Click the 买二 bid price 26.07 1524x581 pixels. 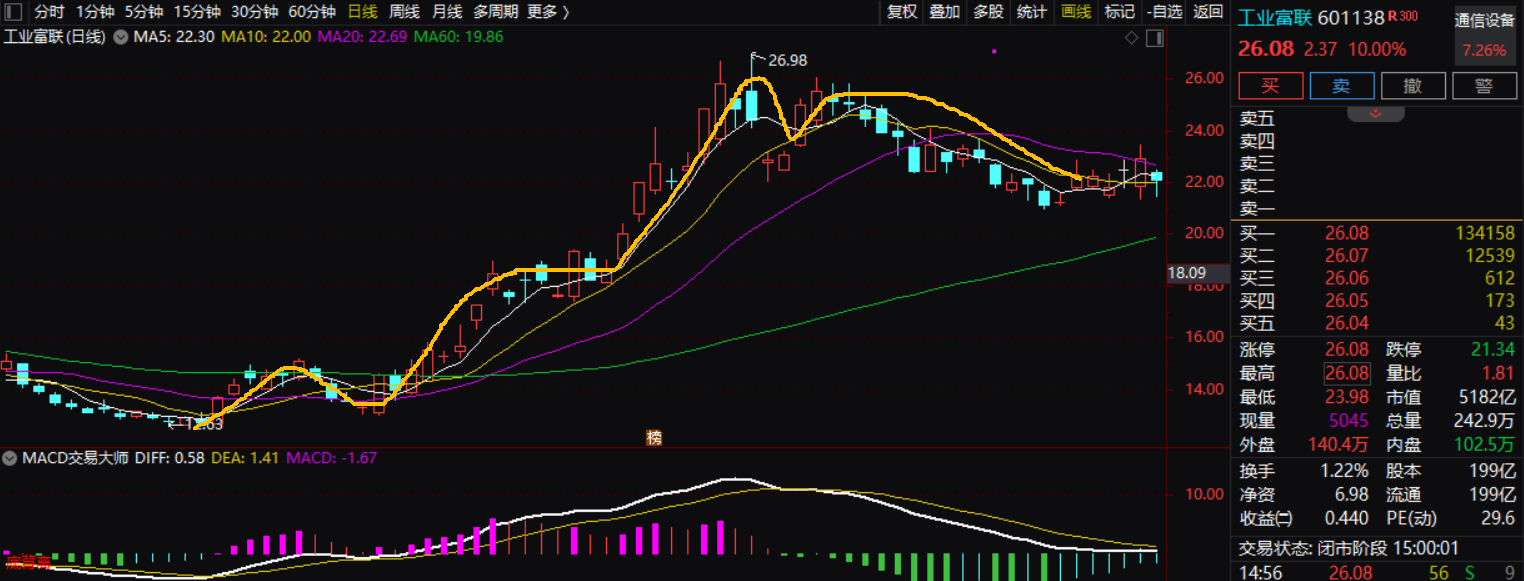[x=1346, y=256]
